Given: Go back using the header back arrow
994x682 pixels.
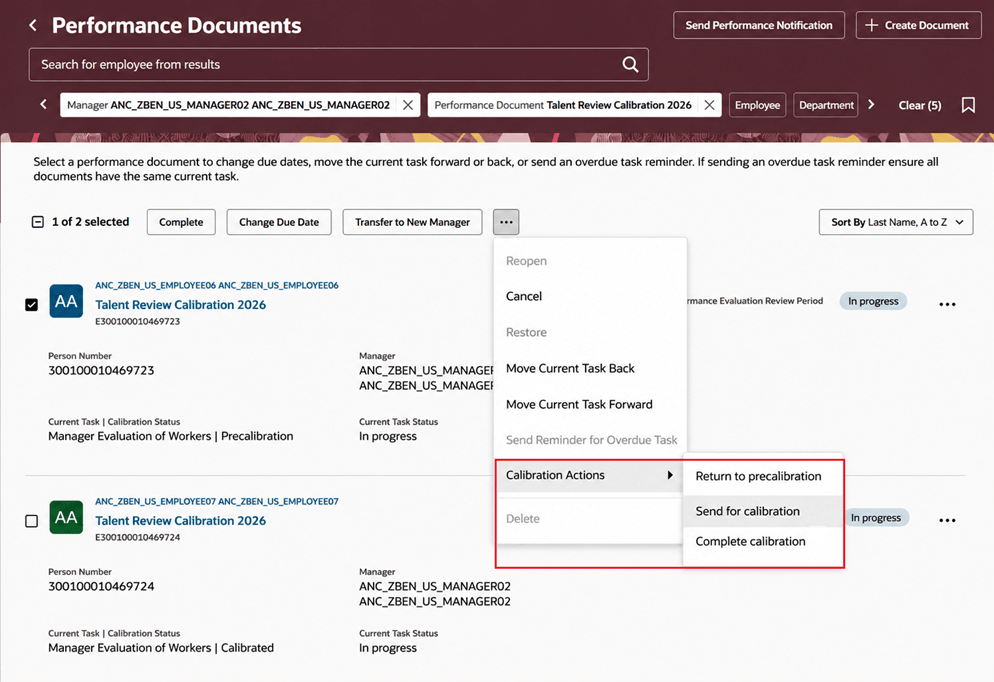Looking at the screenshot, I should point(33,25).
